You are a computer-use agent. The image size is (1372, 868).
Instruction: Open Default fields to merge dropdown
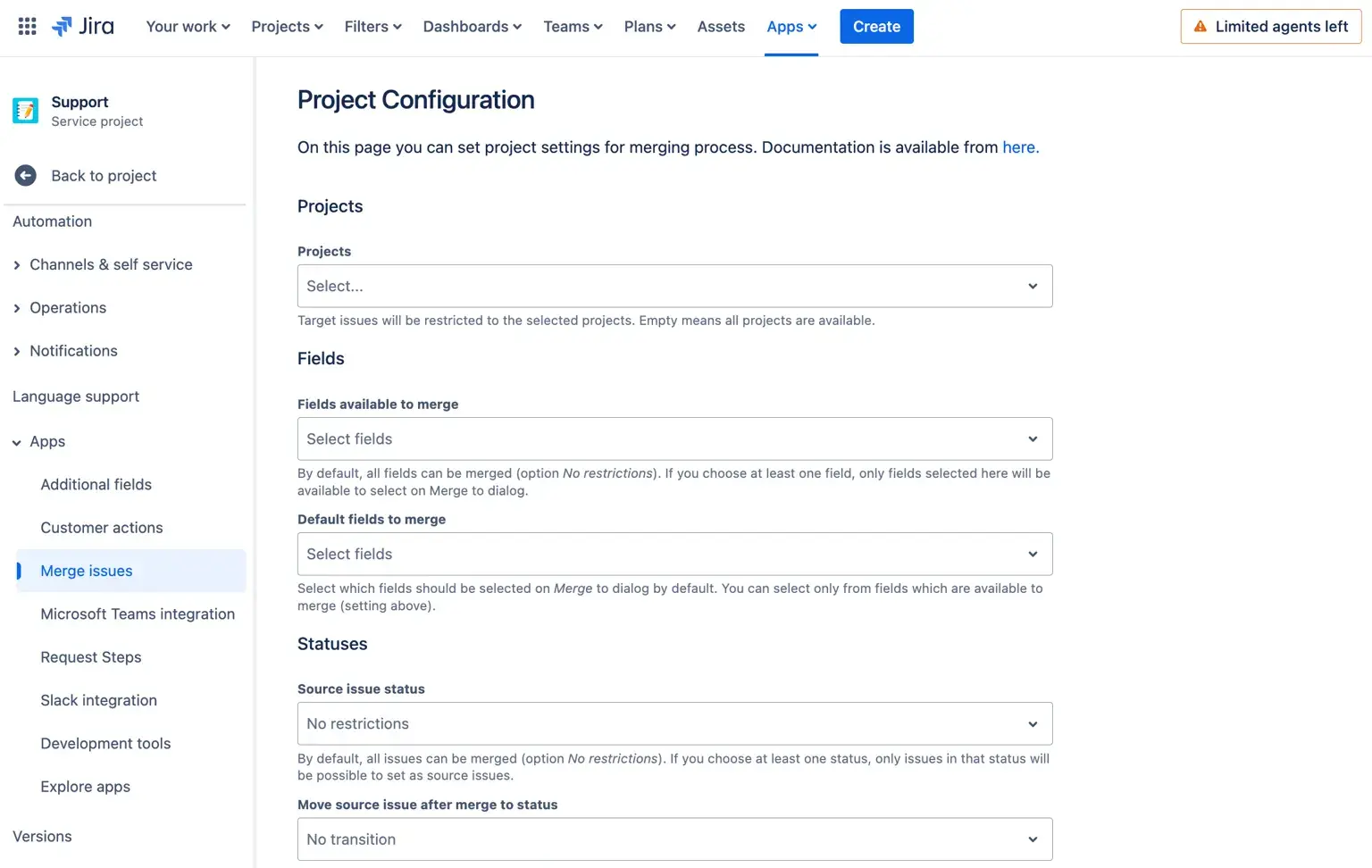(674, 555)
